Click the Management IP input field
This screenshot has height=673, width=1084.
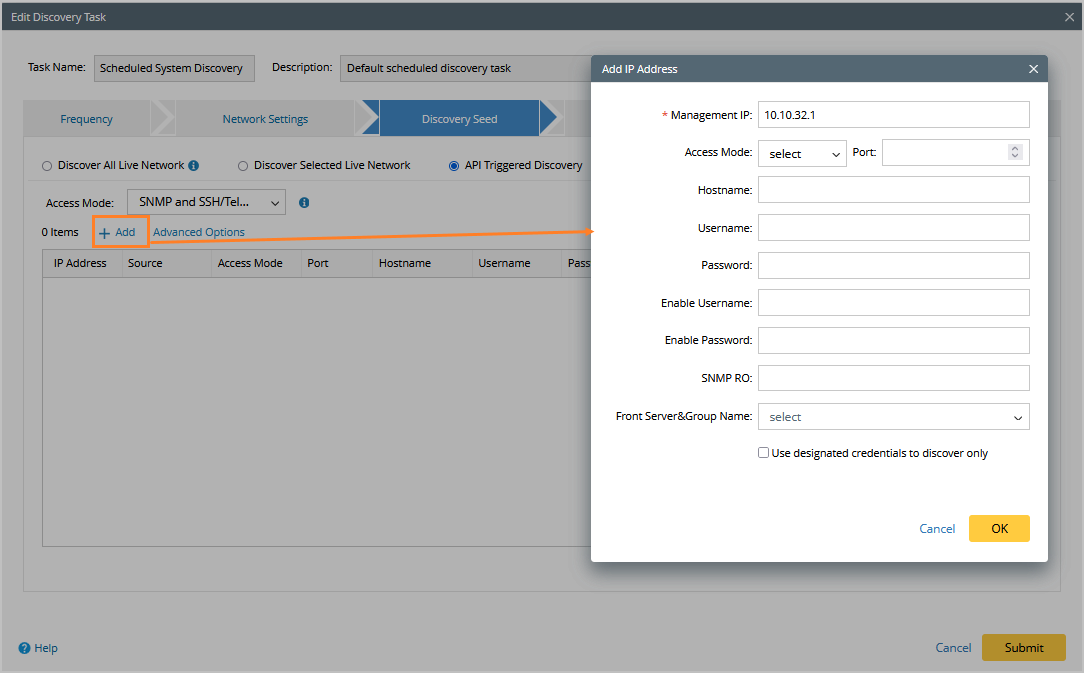click(x=893, y=115)
